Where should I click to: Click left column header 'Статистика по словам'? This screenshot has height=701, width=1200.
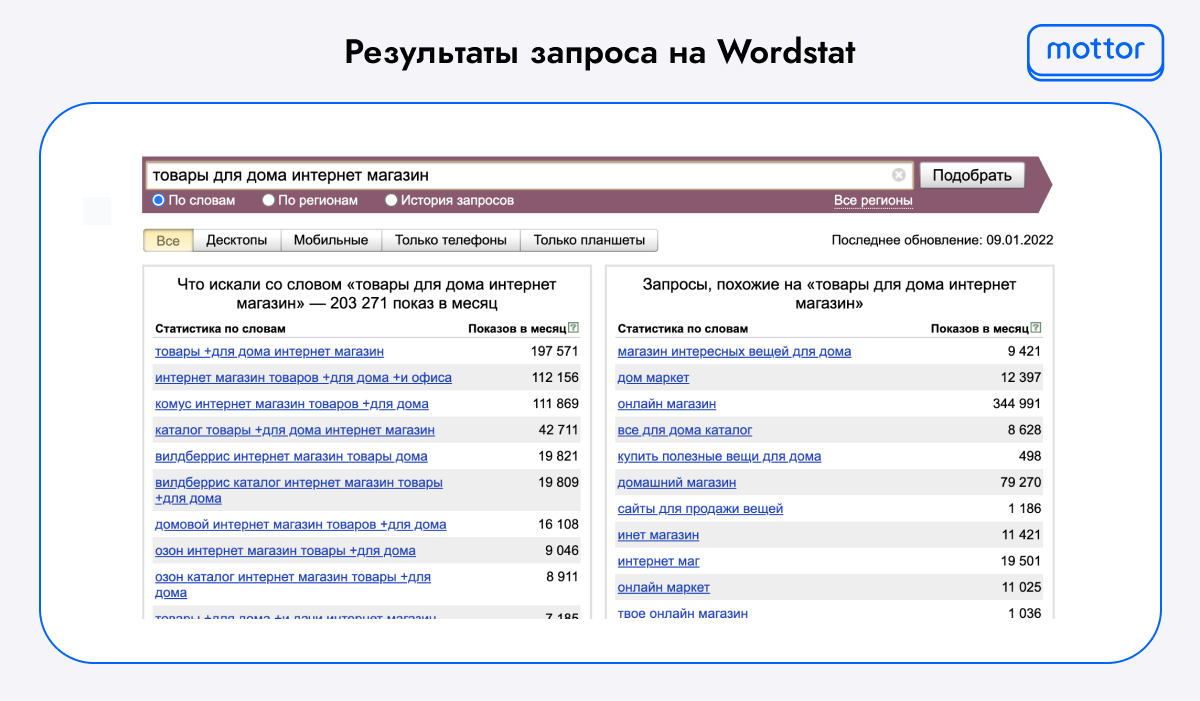point(220,329)
